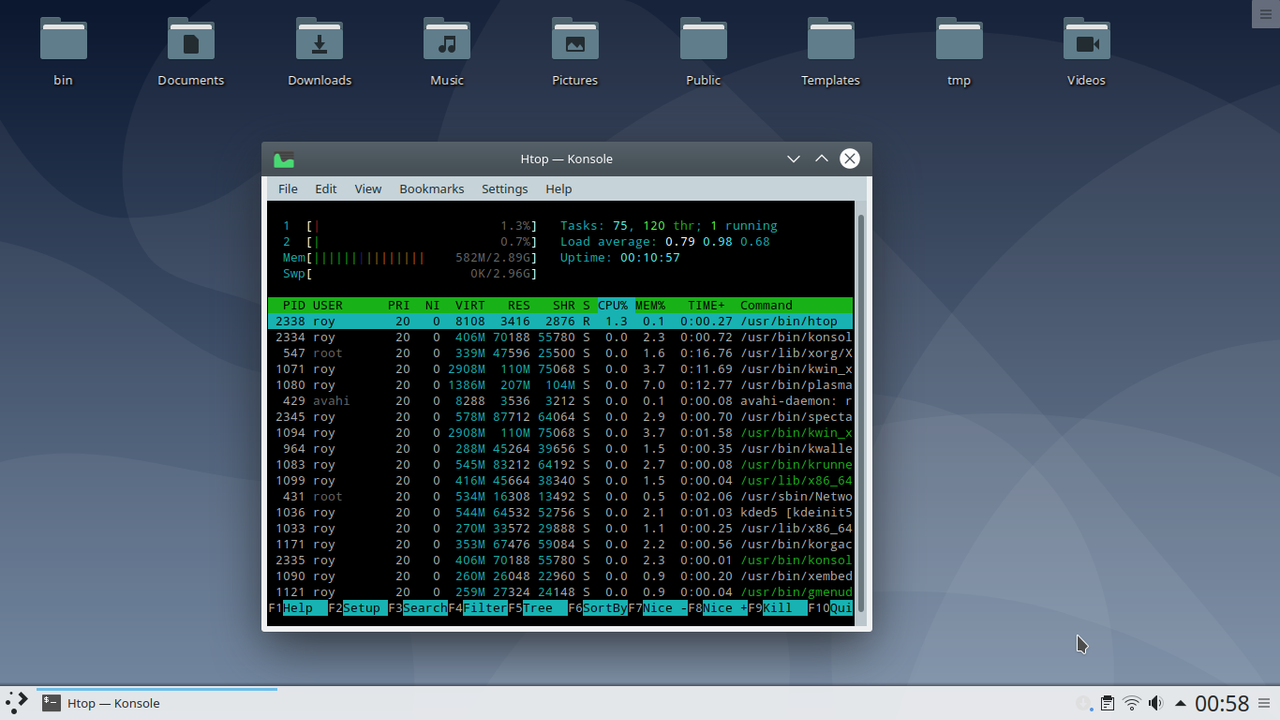Click the software updates tray icon
This screenshot has height=720, width=1280.
[x=1084, y=703]
